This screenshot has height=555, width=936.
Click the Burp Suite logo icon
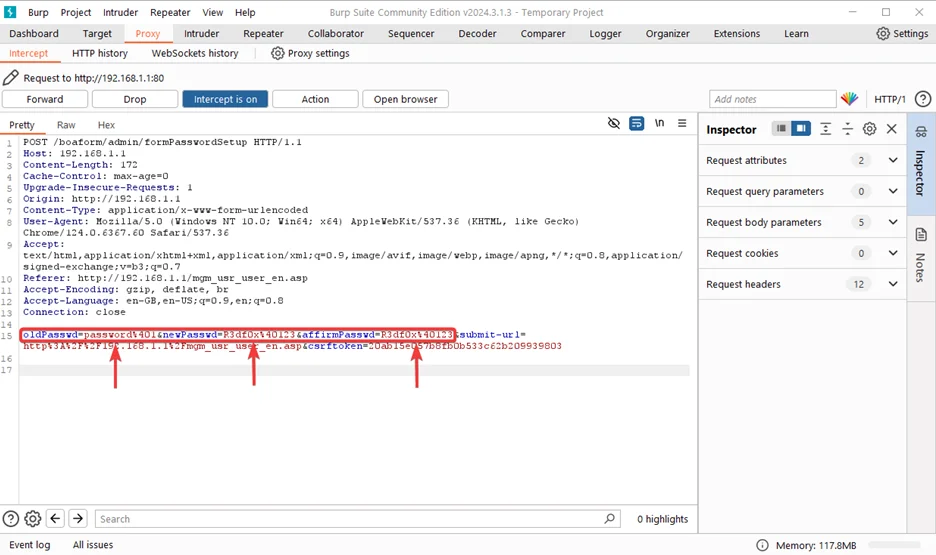click(10, 12)
